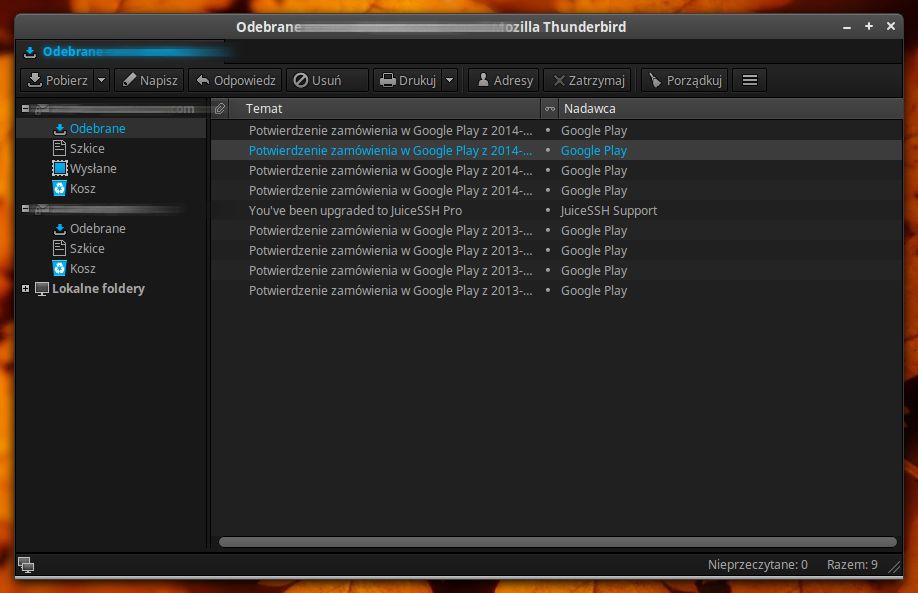Open the Wysłane sent folder
The image size is (918, 593).
click(93, 169)
